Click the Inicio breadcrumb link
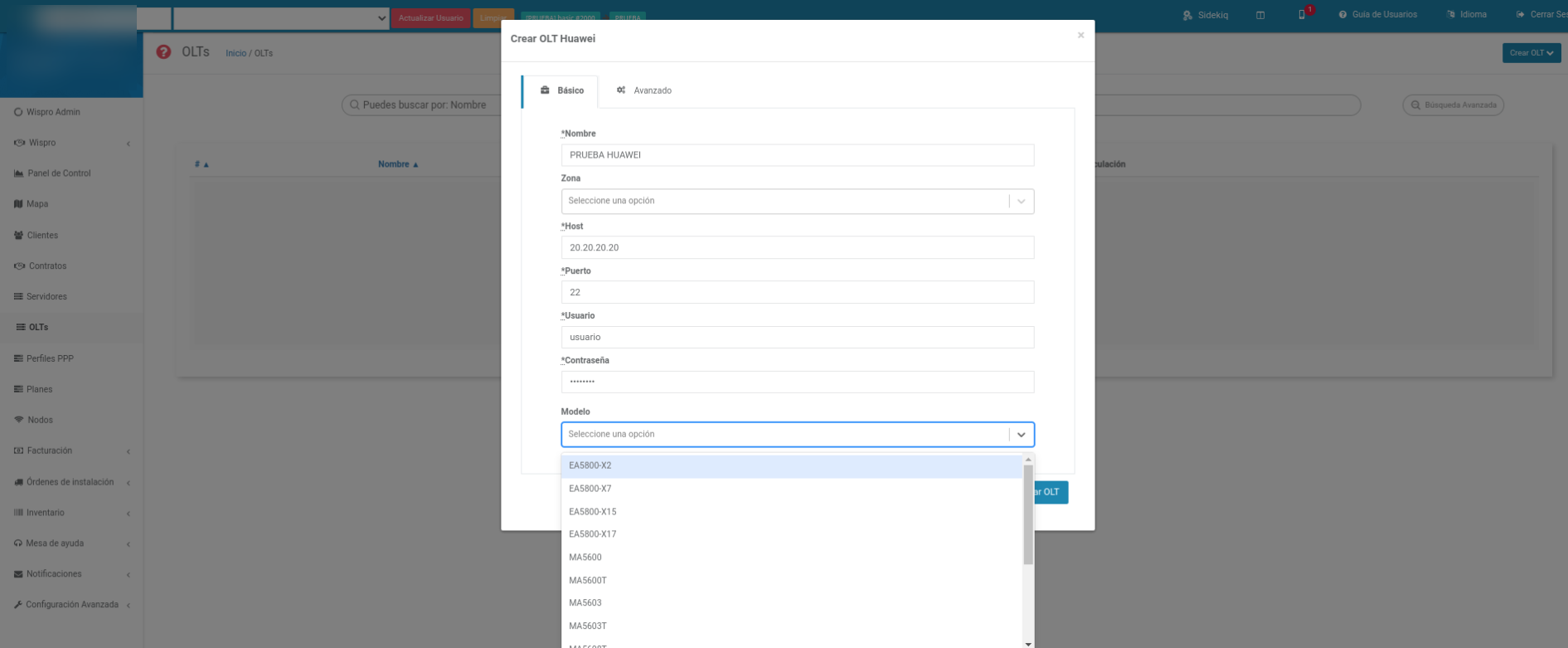Screen dimensions: 1568x648 [236, 53]
